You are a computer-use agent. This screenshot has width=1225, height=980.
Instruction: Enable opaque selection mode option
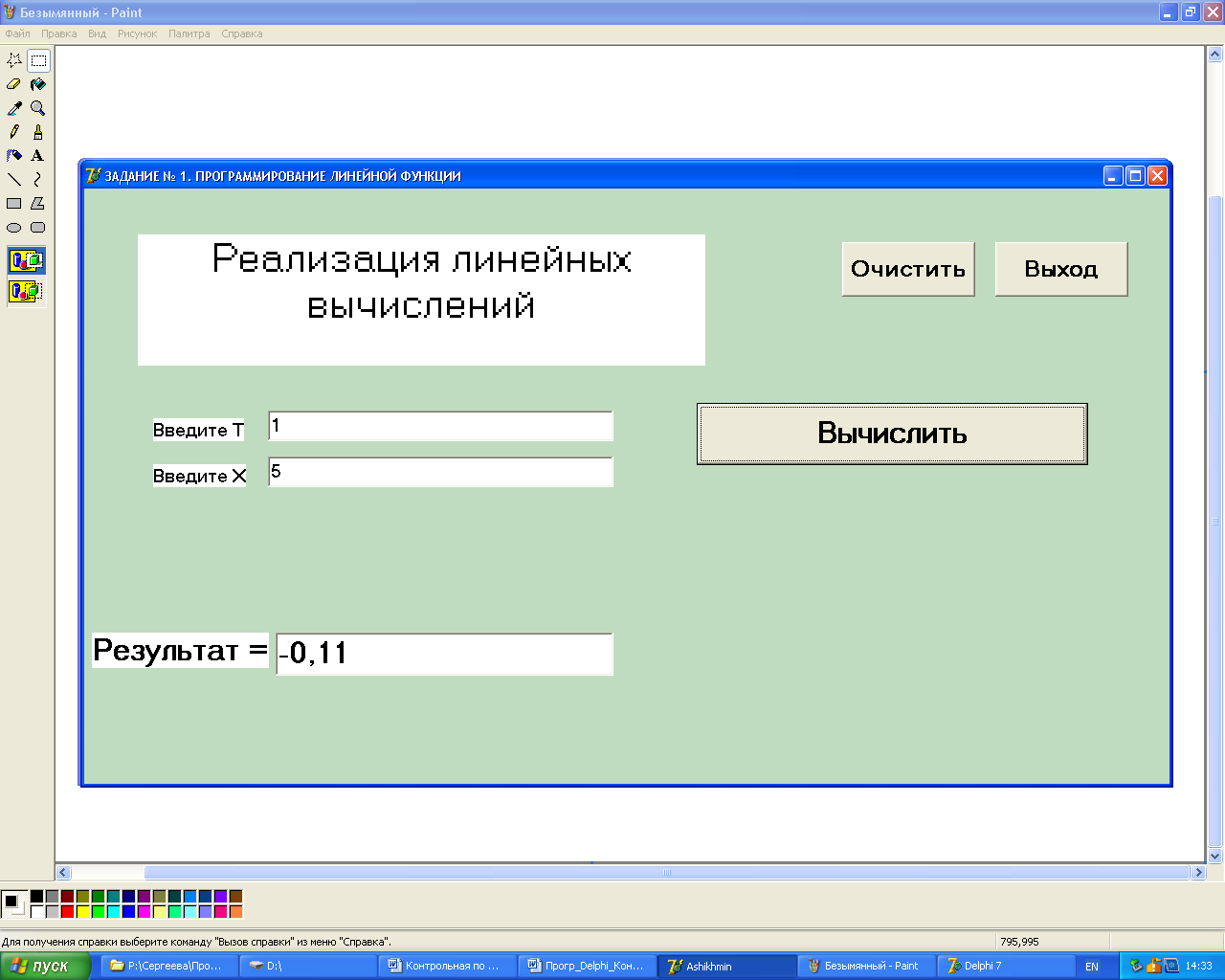coord(26,260)
